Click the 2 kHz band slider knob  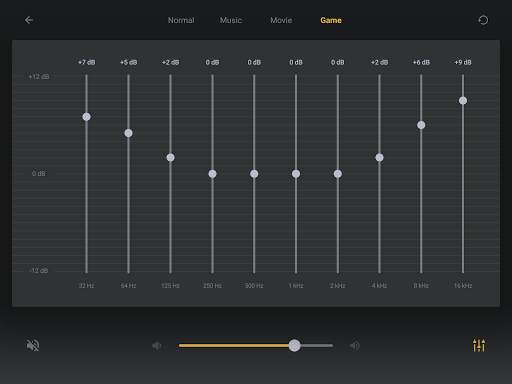338,174
